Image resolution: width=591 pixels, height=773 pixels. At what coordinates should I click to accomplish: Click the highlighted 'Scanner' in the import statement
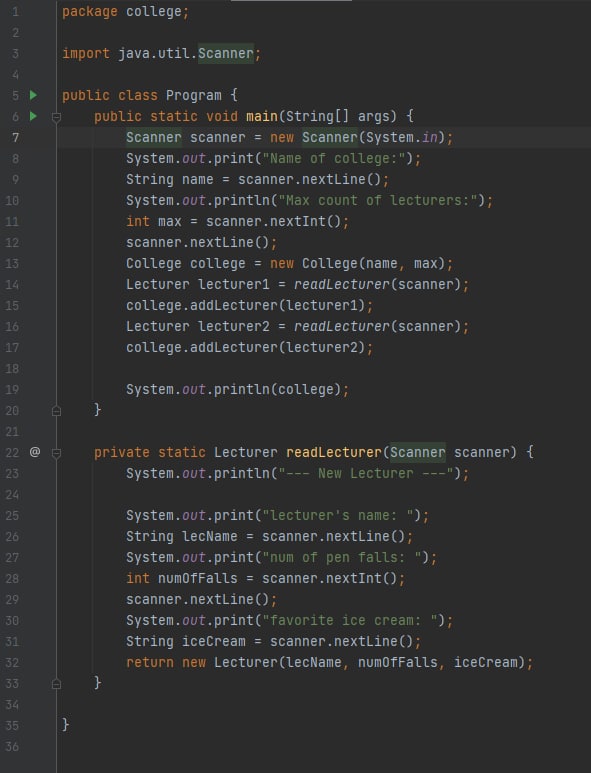(x=226, y=53)
